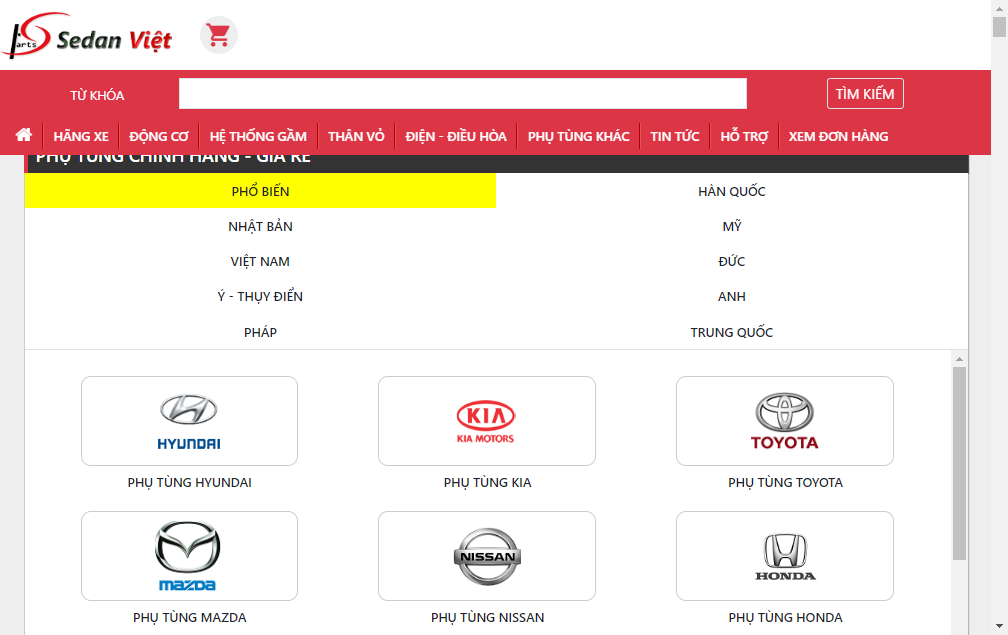
Task: Open the HỖ TRỢ menu item
Action: point(744,136)
